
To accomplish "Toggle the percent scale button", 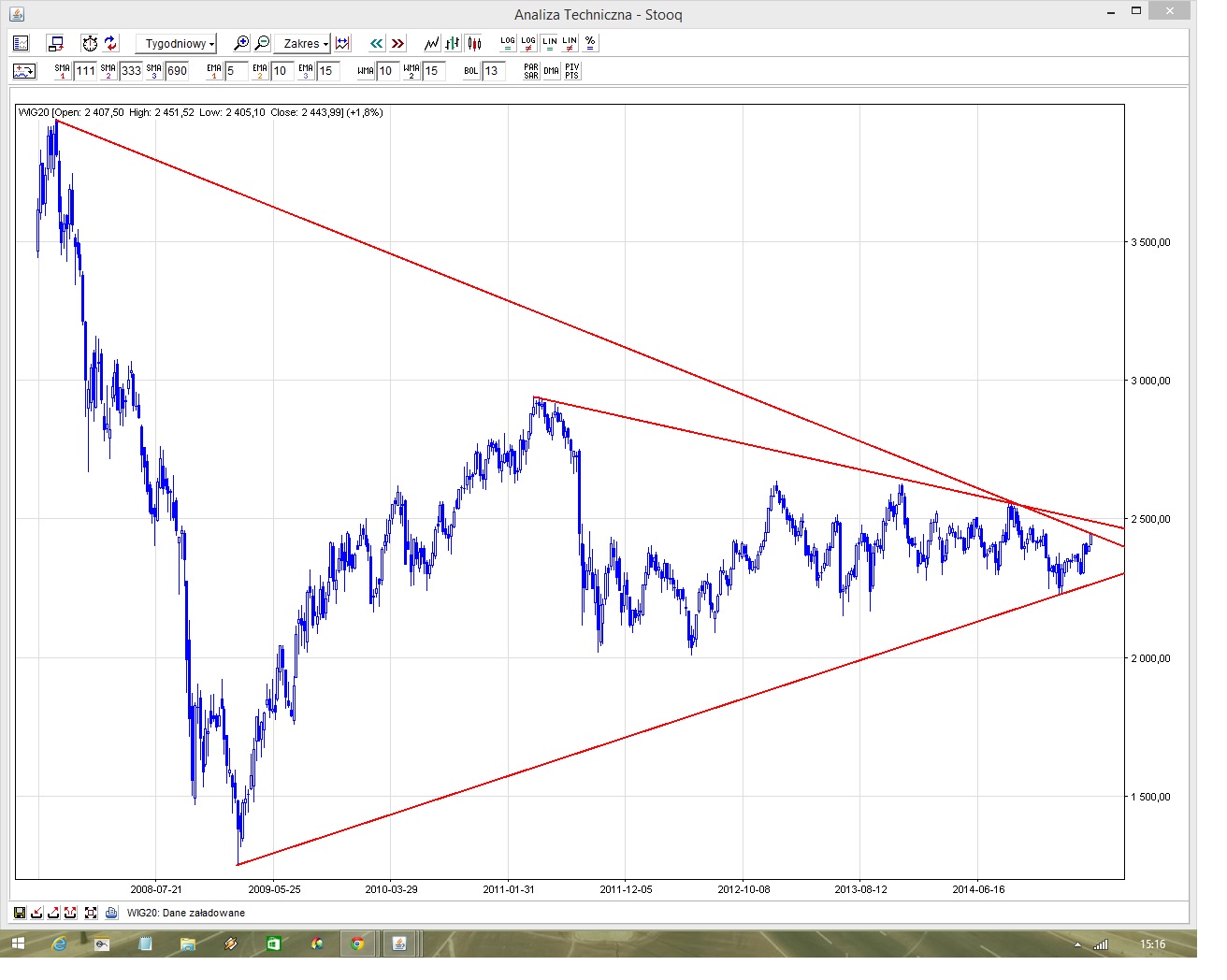I will click(590, 43).
